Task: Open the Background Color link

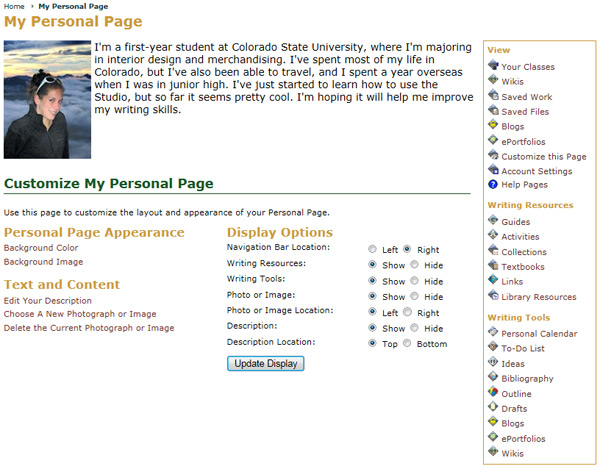Action: pyautogui.click(x=41, y=248)
